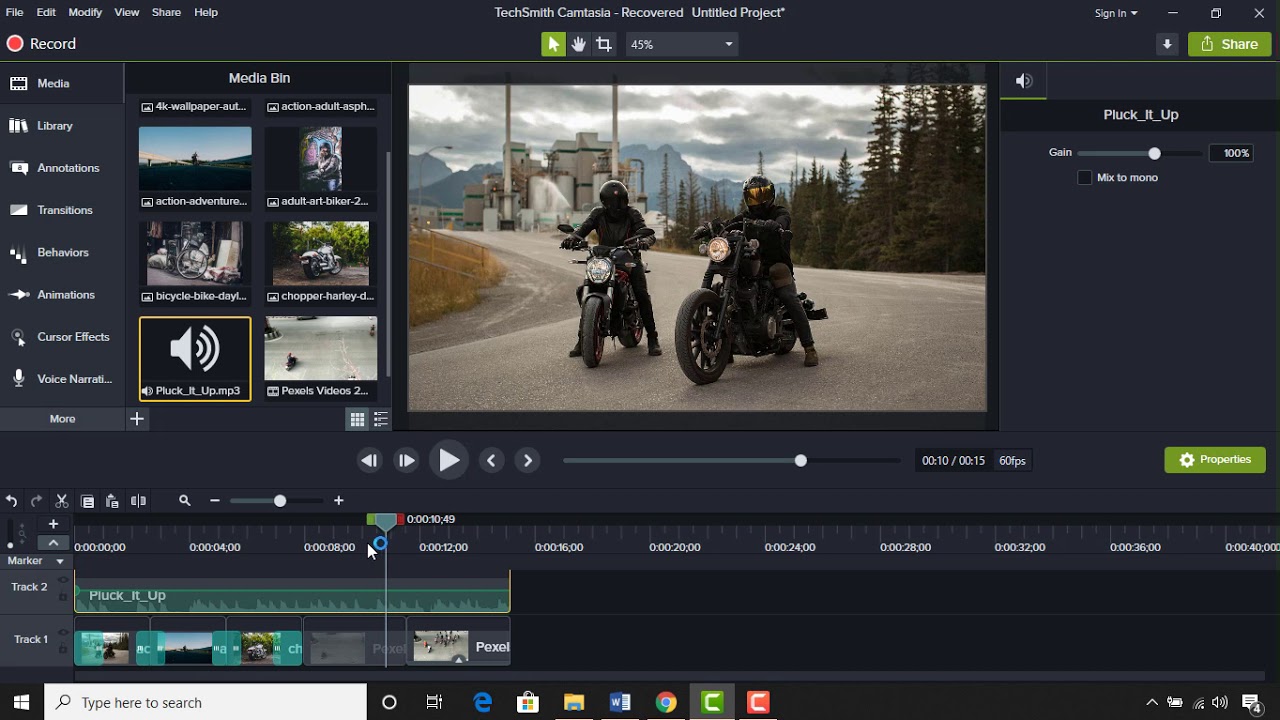Toggle Track 2 visibility eye icon

pos(63,580)
